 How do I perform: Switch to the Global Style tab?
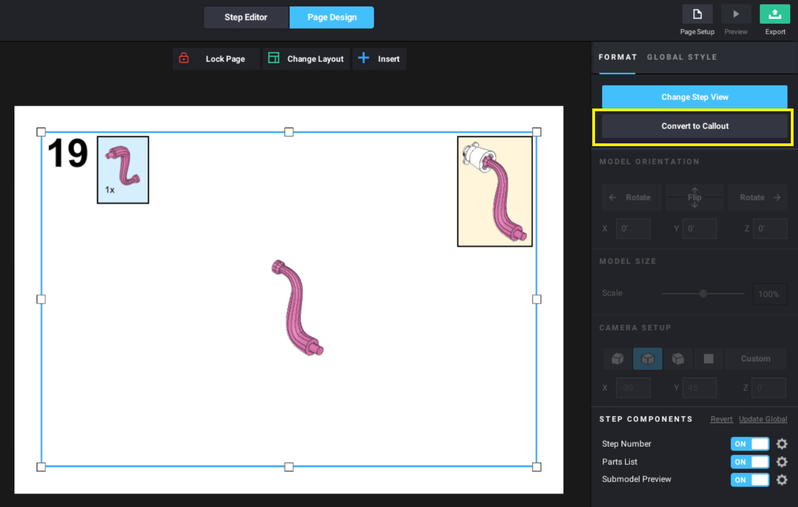(x=682, y=57)
